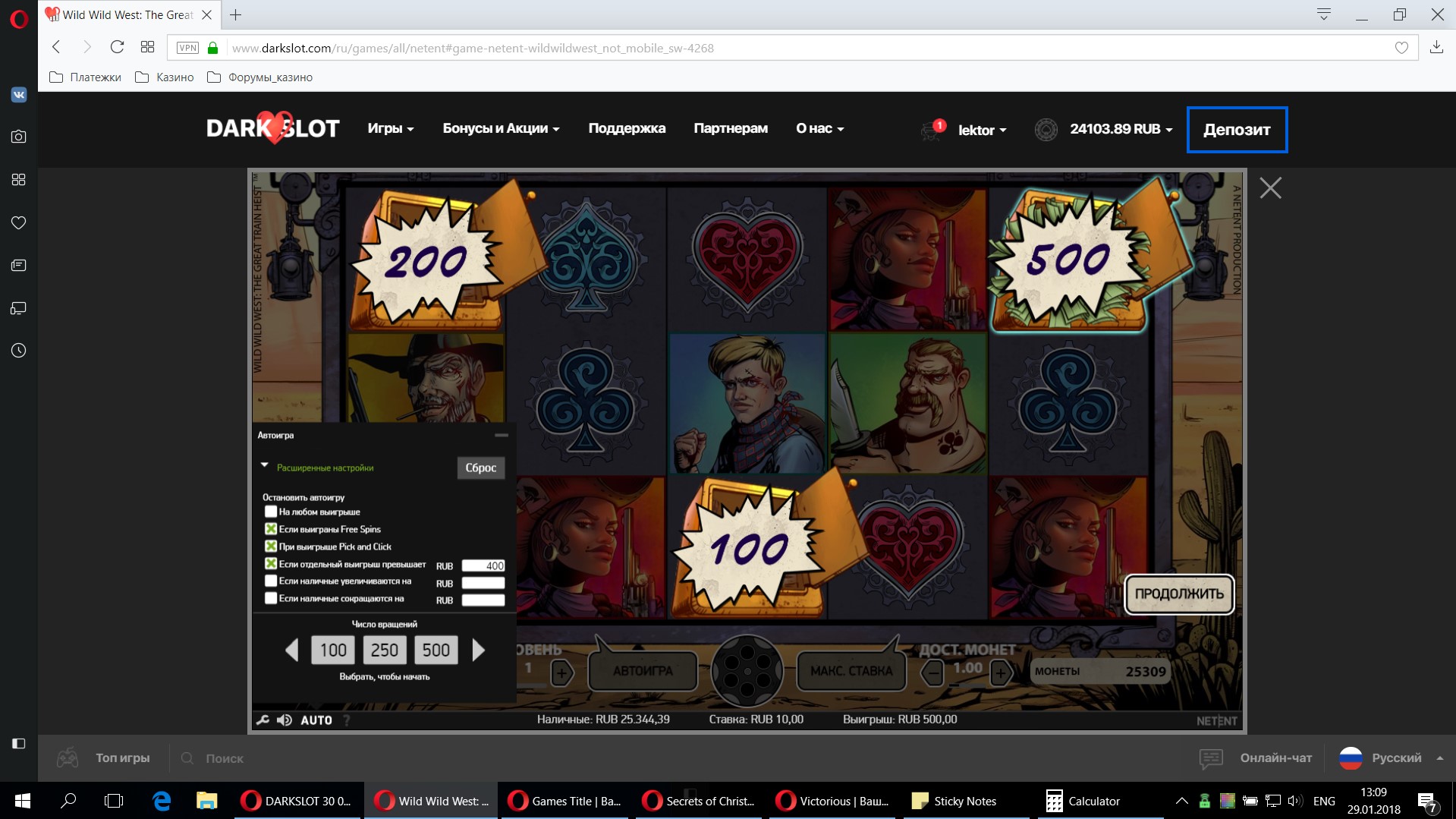The image size is (1456, 819).
Task: Click AUTO label in game footer
Action: tap(316, 720)
